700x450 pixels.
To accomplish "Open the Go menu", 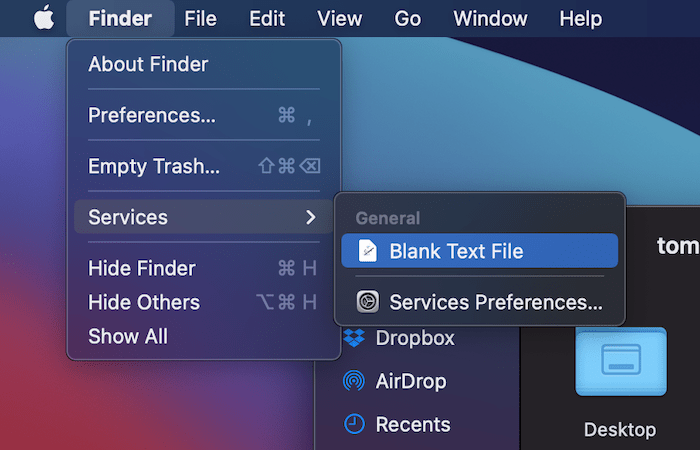I will pos(408,18).
